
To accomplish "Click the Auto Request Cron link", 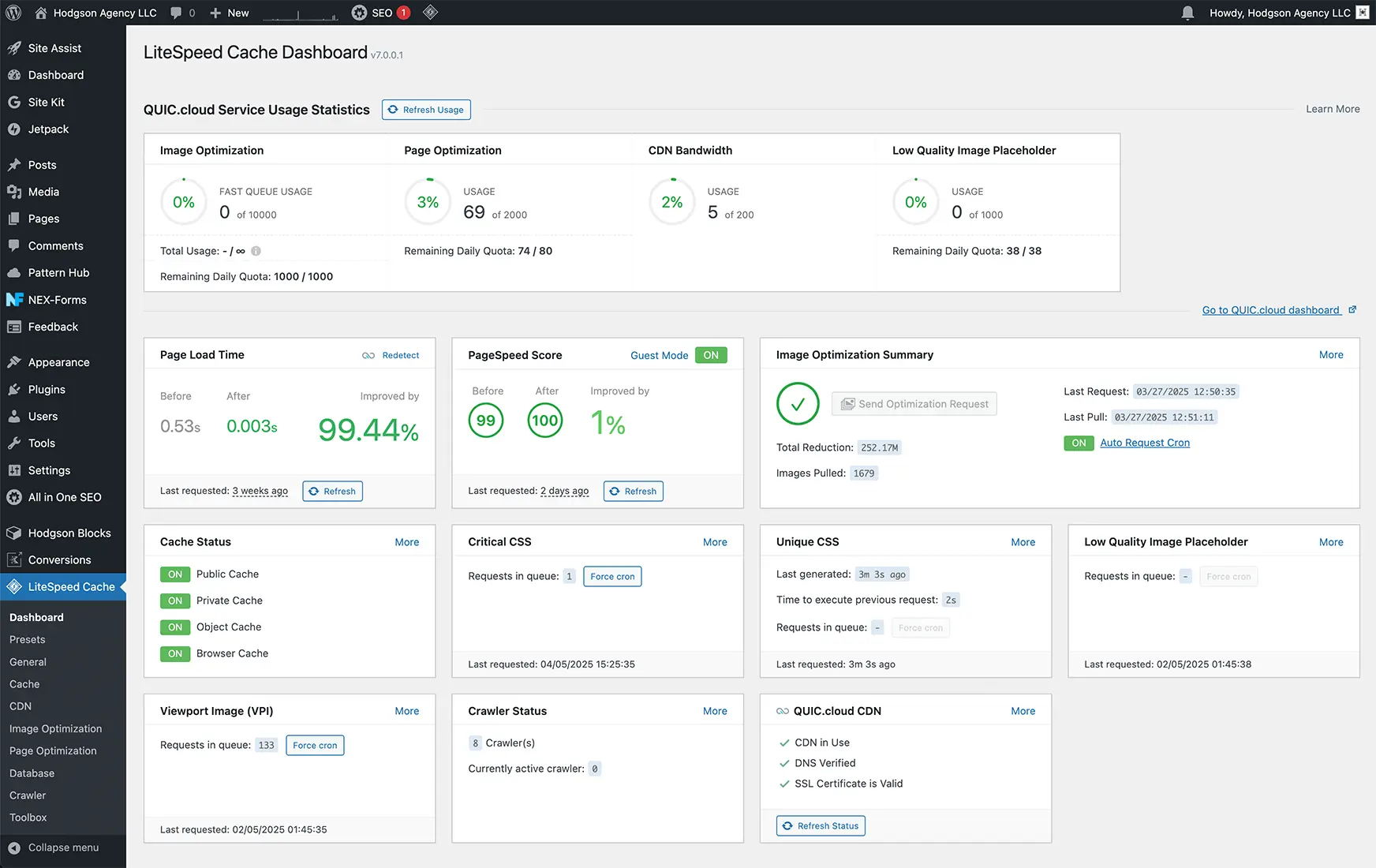I will pyautogui.click(x=1145, y=443).
